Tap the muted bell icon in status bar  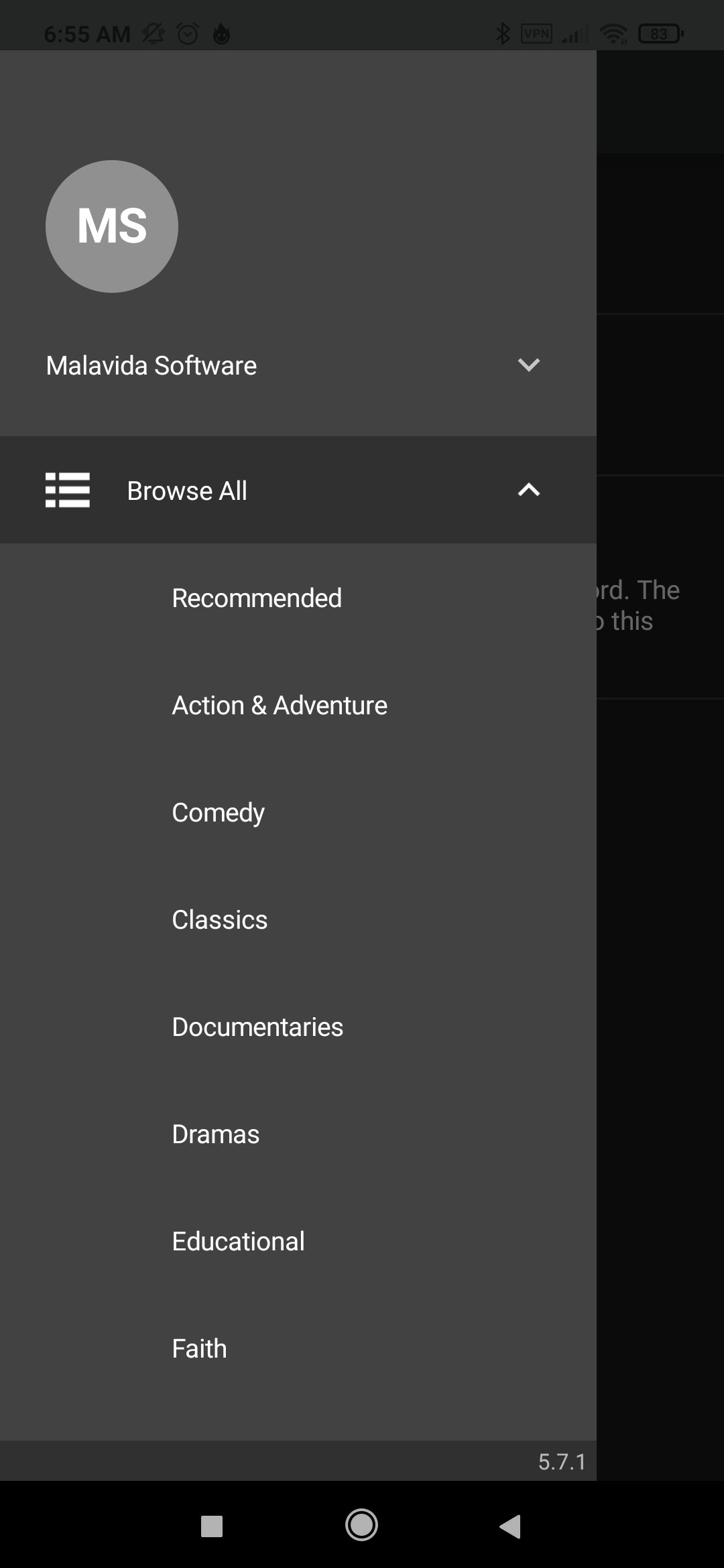click(x=154, y=34)
